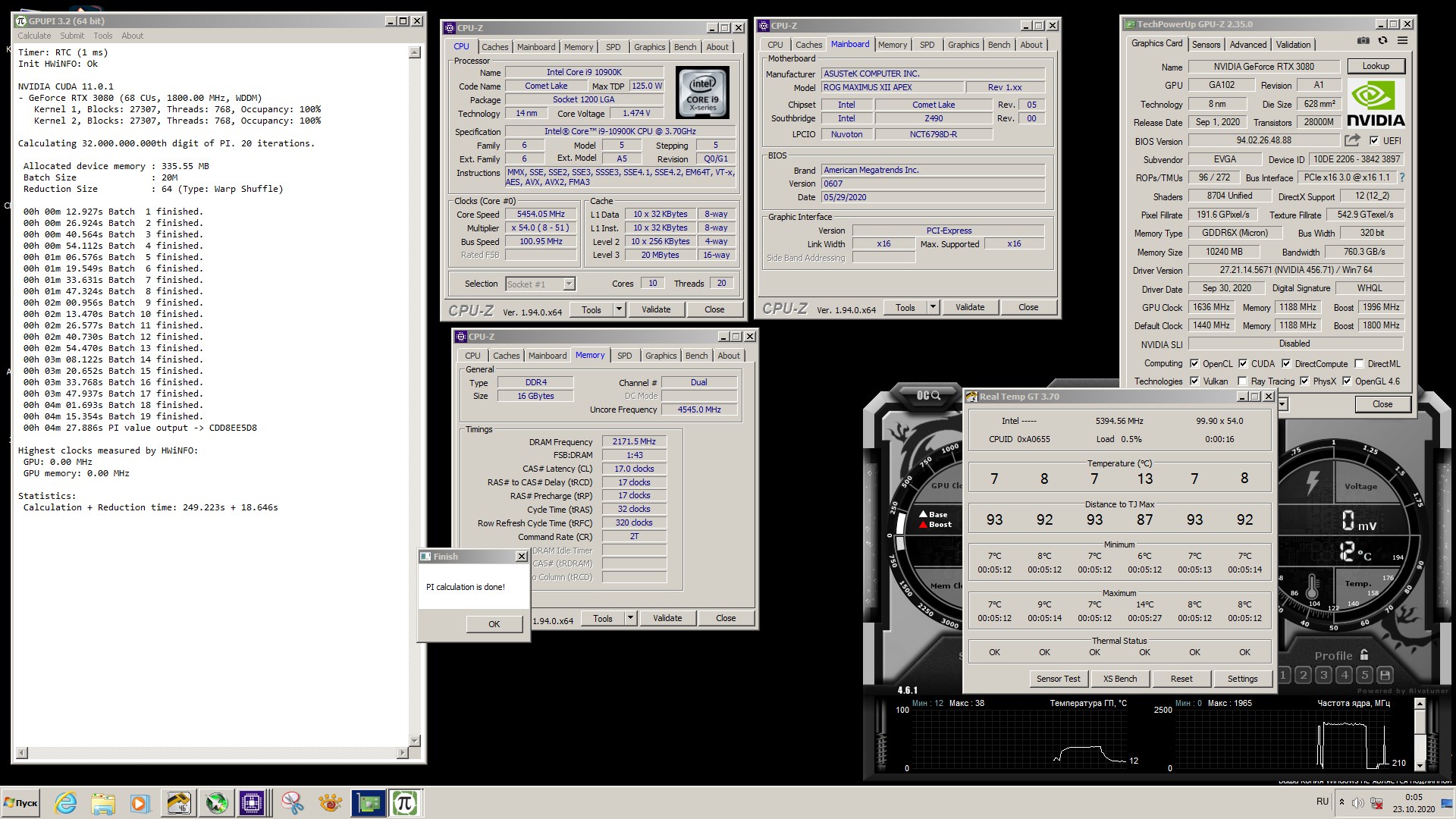Expand the Tools arrow in CPU-Z Memory window
This screenshot has width=1456, height=819.
coord(630,618)
